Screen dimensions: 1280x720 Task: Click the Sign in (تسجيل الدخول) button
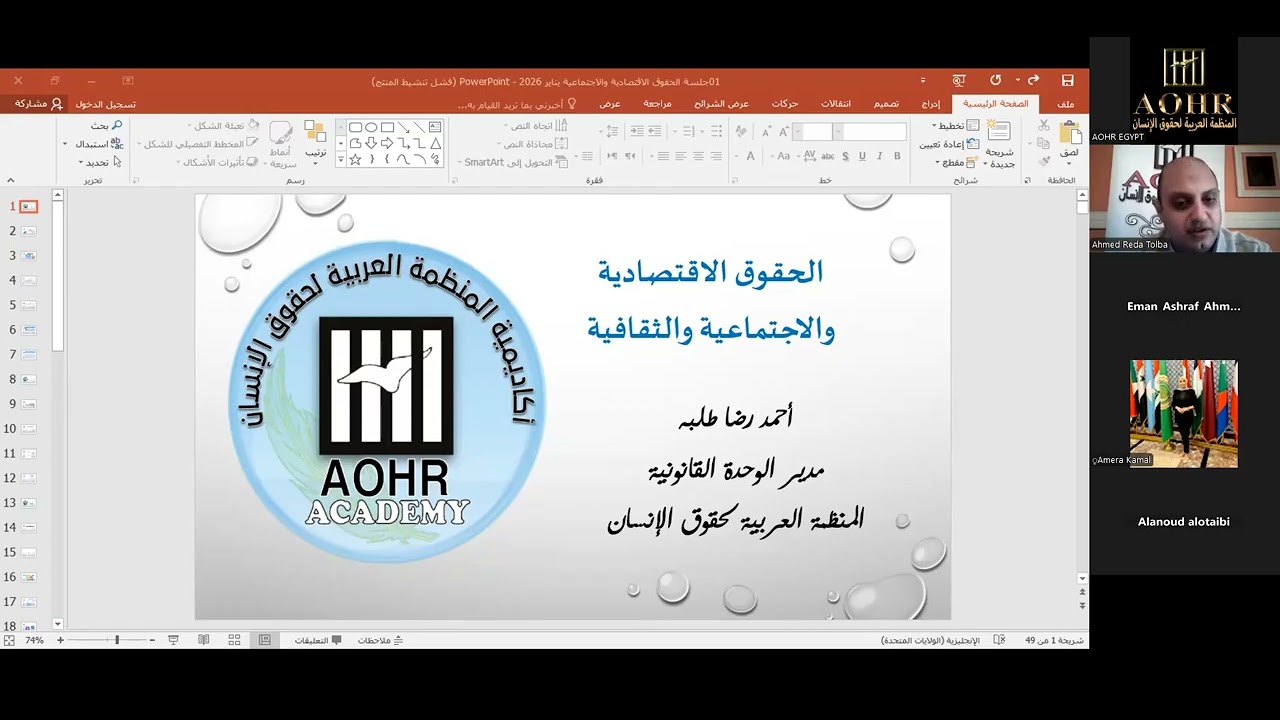(x=106, y=104)
